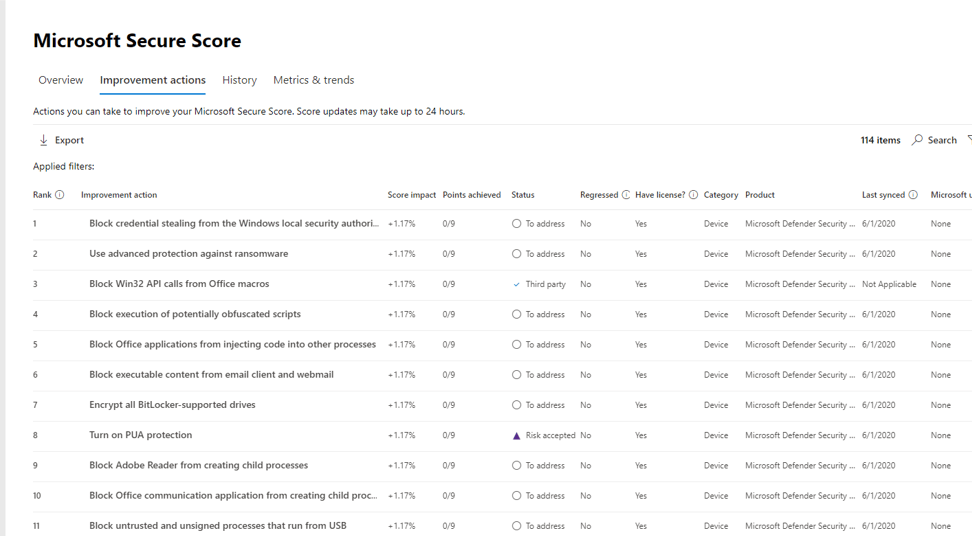Click the Export download arrow icon

point(43,141)
